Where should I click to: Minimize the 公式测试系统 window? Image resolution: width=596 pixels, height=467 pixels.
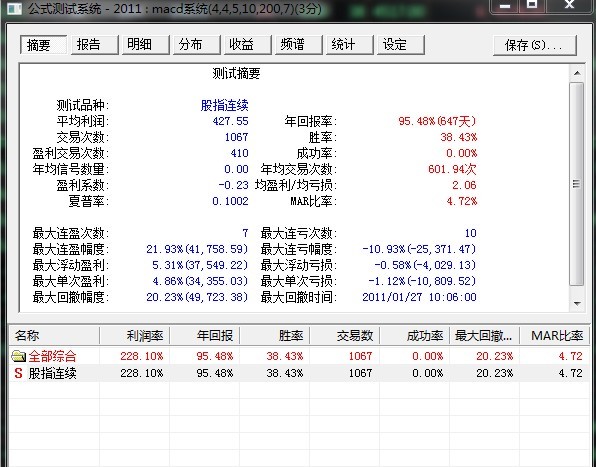(x=505, y=5)
